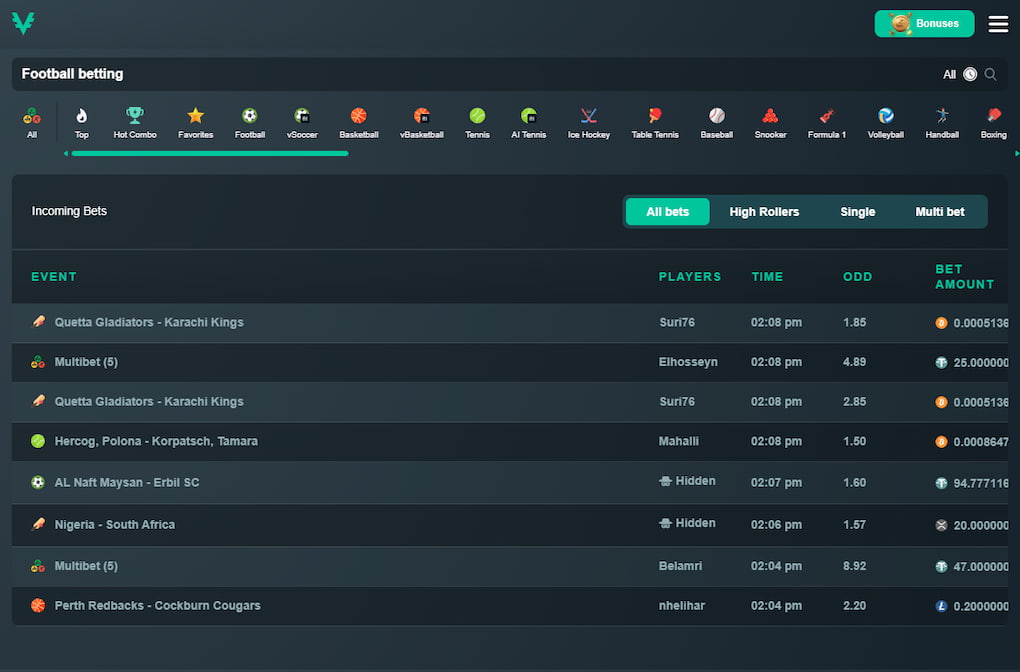
Task: Click the left arrow of sports scroller
Action: 66,154
